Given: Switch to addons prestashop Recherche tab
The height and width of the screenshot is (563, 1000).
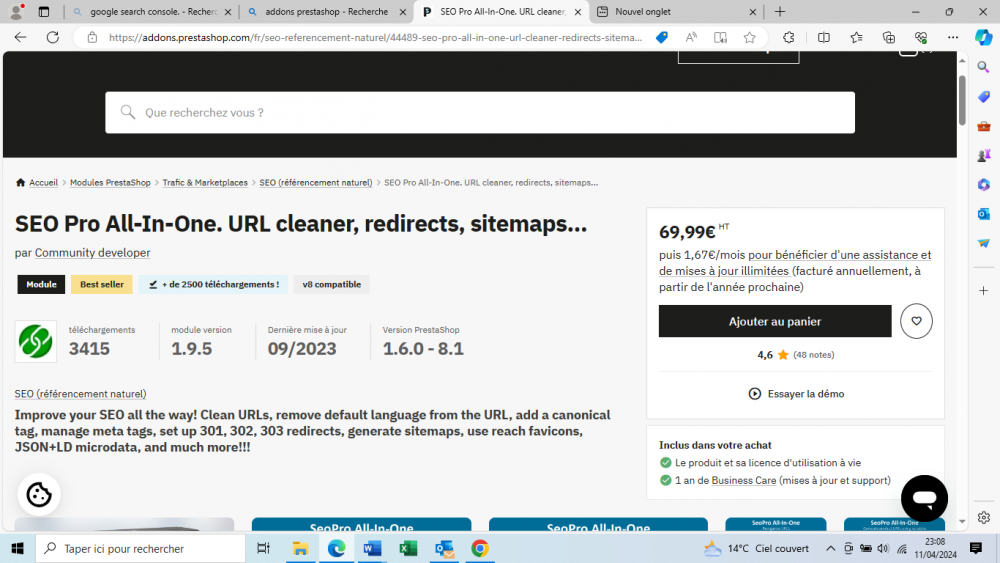Looking at the screenshot, I should [326, 11].
